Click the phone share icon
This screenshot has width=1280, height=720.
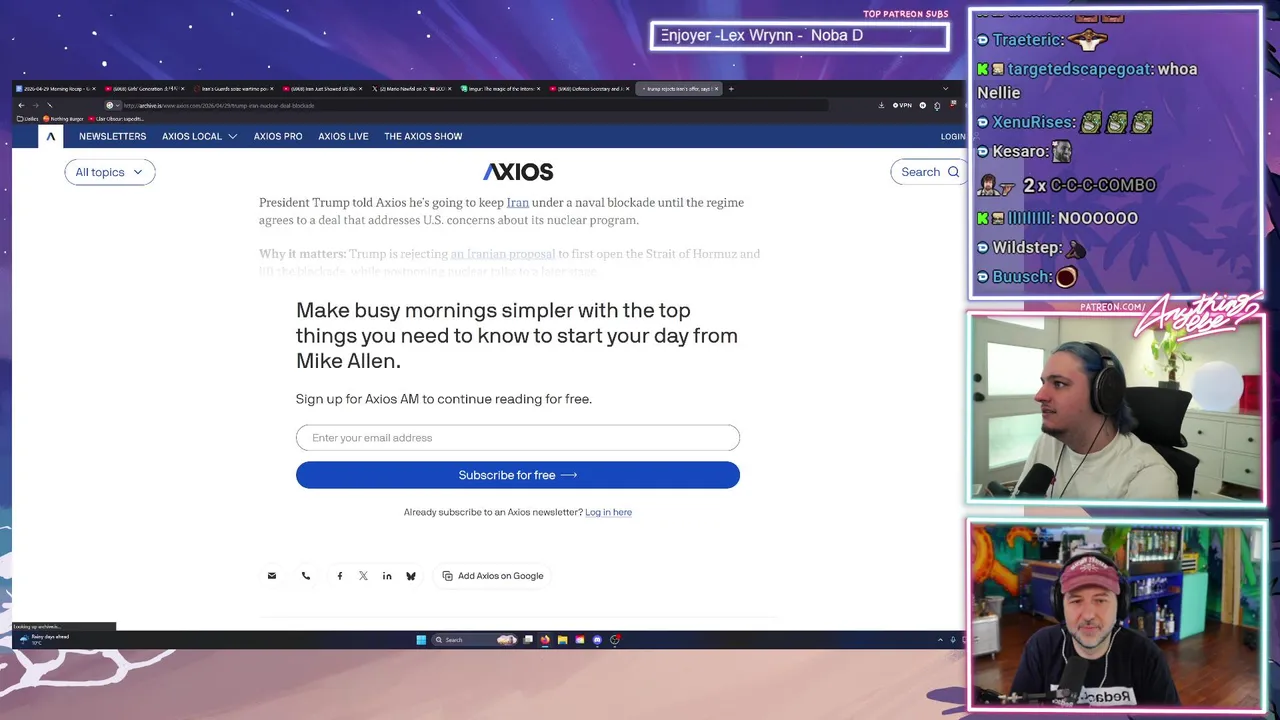(306, 576)
